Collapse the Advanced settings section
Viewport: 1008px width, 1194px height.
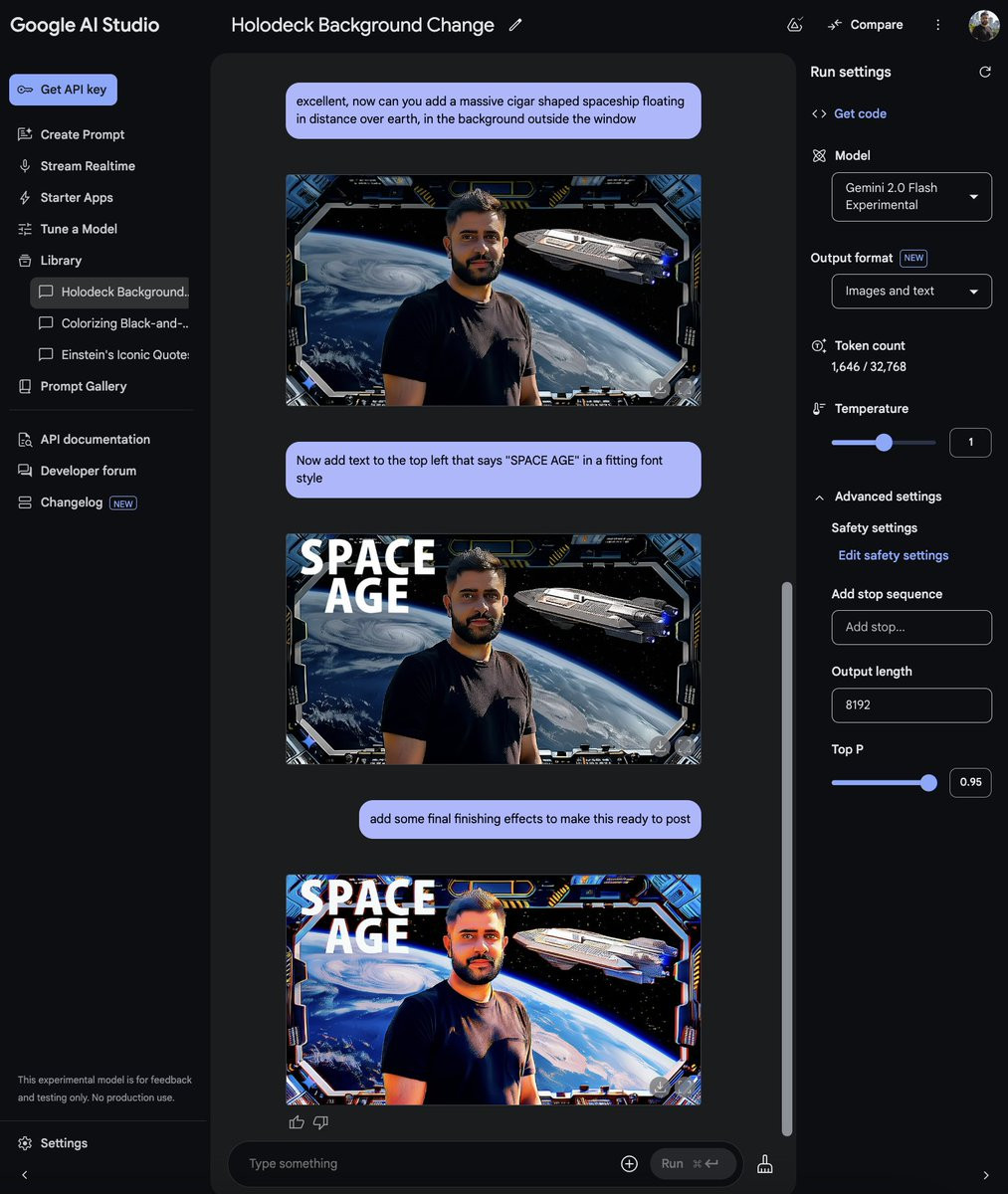[x=819, y=497]
